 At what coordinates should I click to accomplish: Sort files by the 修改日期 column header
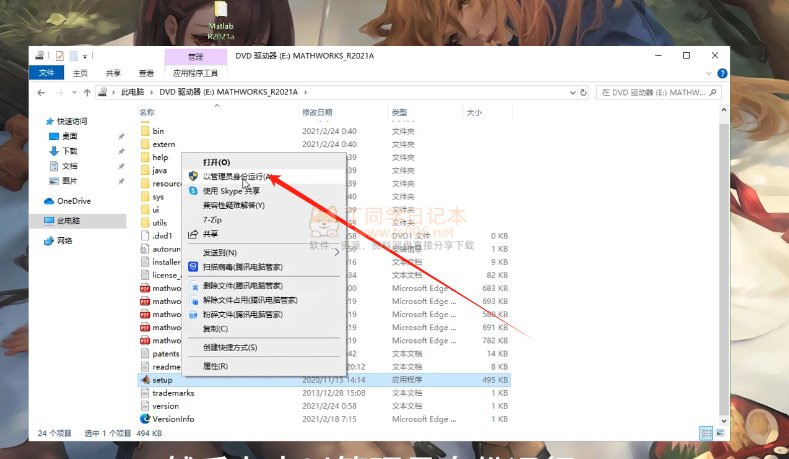(317, 113)
